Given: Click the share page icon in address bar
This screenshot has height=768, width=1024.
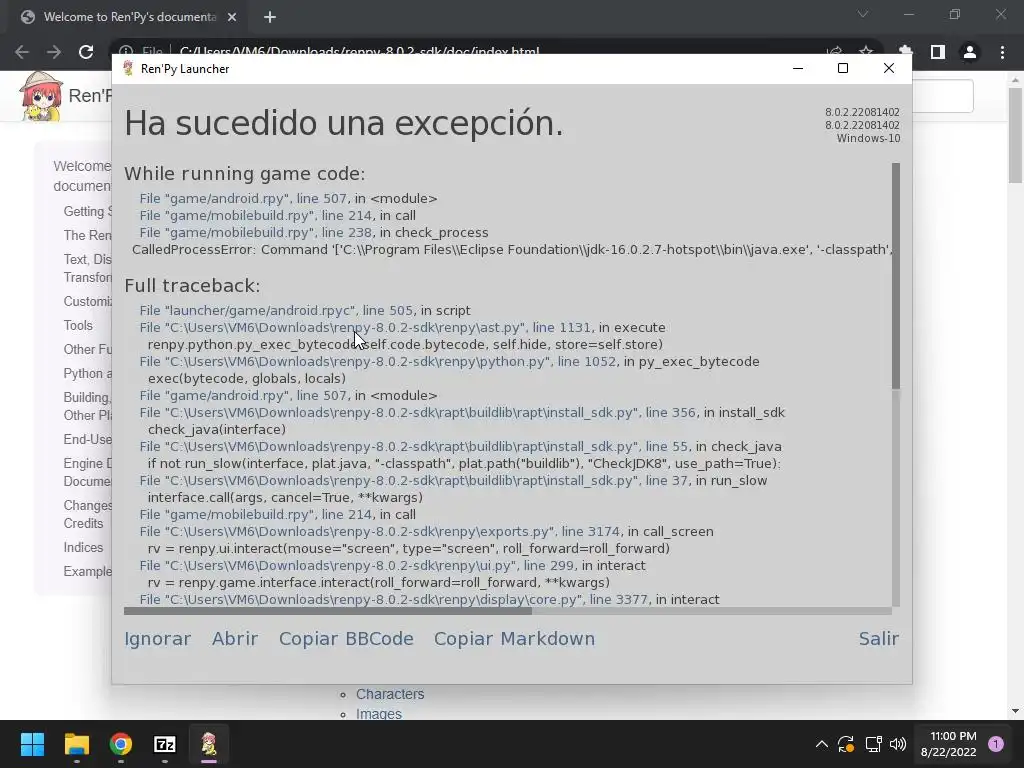Looking at the screenshot, I should pos(834,51).
